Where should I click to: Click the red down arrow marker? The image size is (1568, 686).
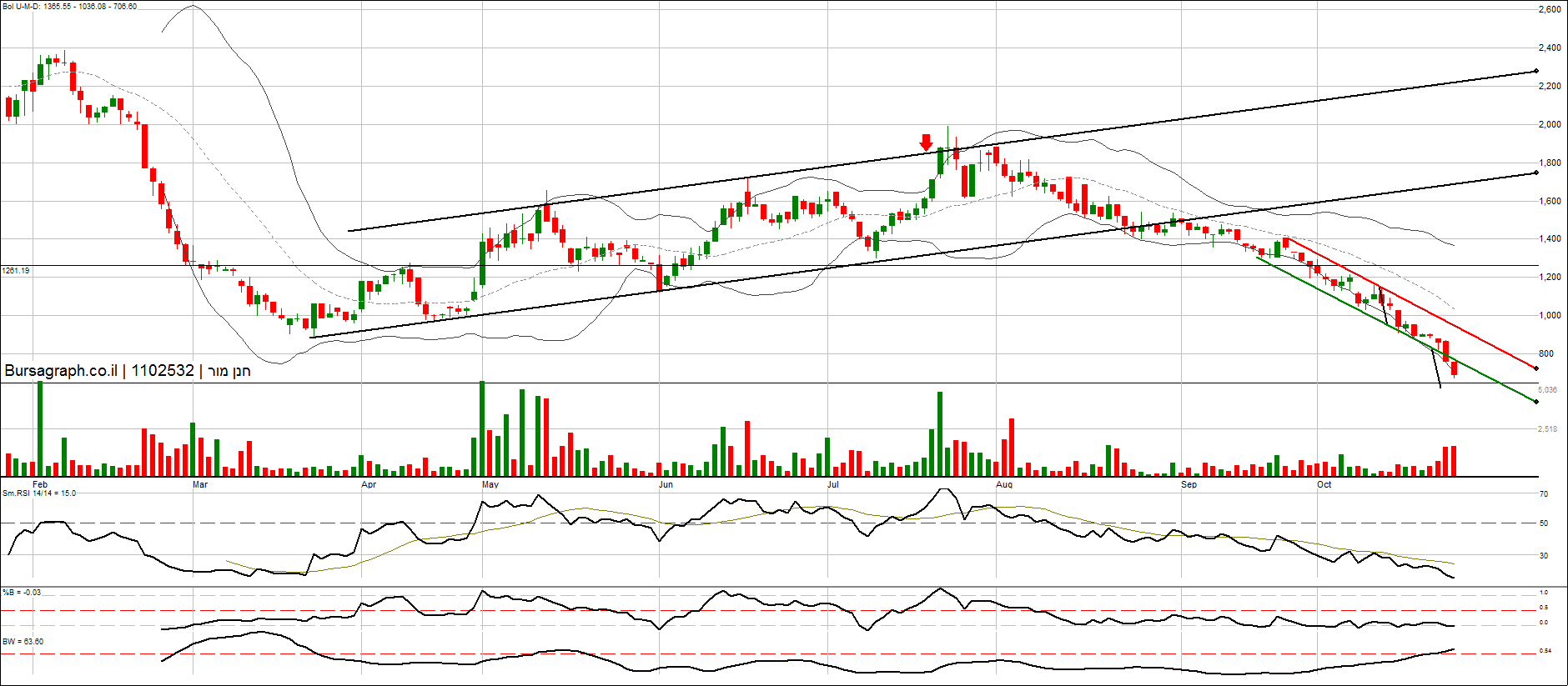click(926, 143)
